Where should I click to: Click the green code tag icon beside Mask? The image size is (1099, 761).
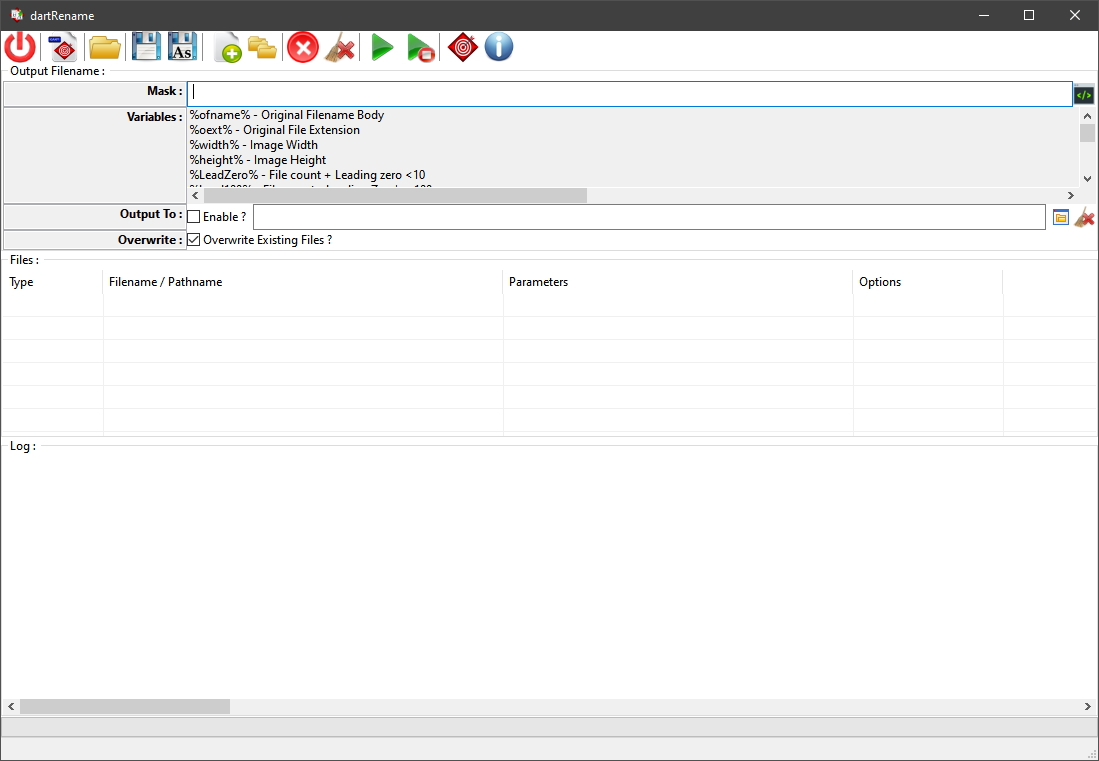point(1084,95)
